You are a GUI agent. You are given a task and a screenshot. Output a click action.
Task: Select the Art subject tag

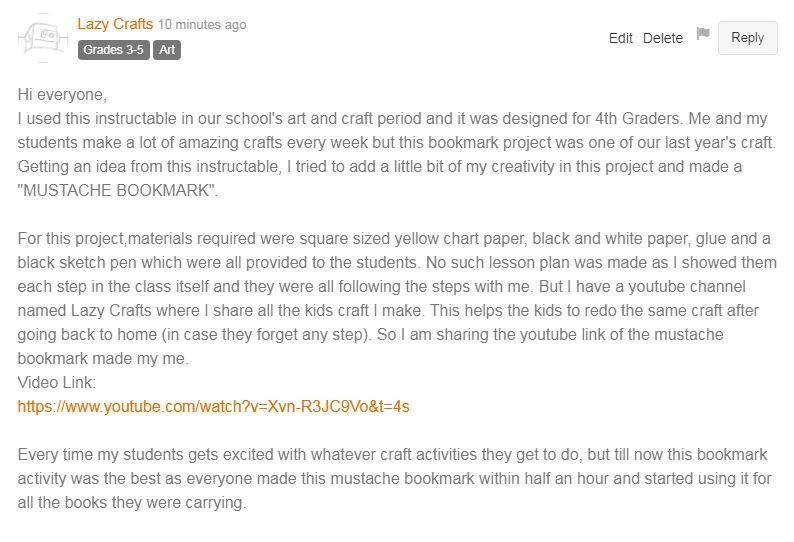pyautogui.click(x=168, y=49)
